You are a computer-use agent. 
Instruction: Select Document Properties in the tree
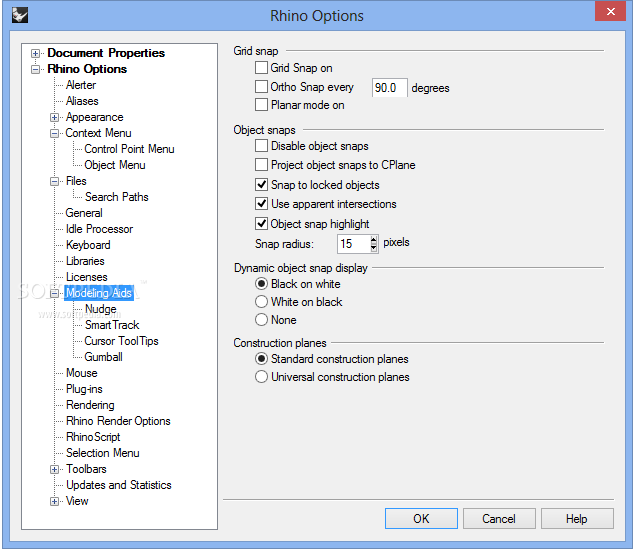pos(106,53)
